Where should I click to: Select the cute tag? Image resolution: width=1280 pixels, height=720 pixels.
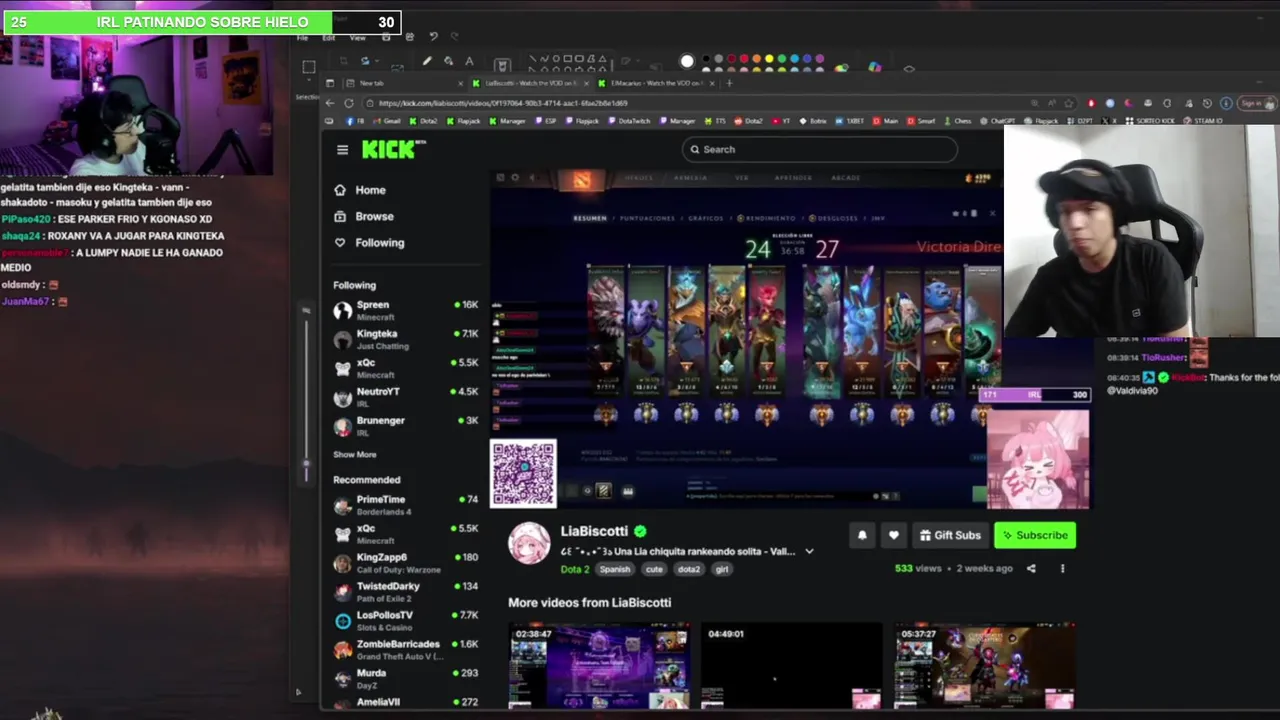coord(654,569)
